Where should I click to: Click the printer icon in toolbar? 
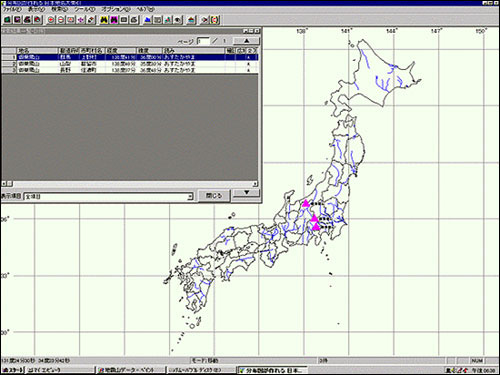(27, 20)
